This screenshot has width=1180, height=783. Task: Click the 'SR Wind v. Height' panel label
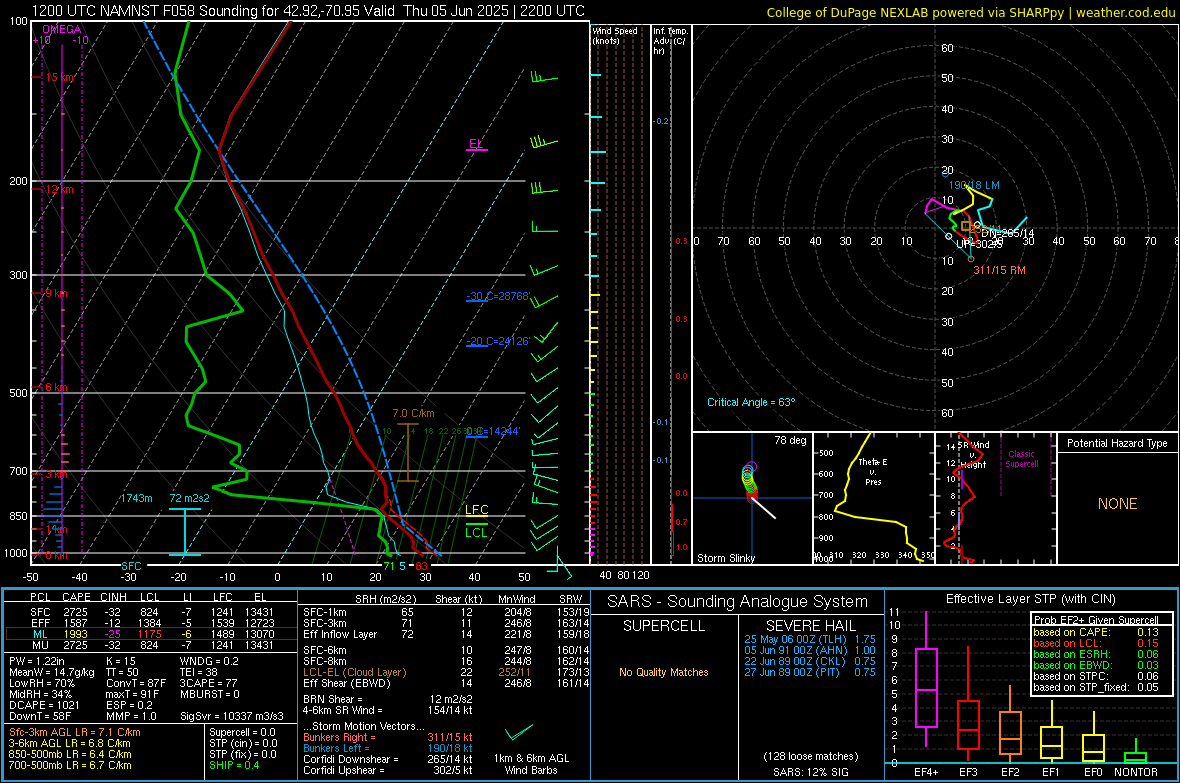975,455
